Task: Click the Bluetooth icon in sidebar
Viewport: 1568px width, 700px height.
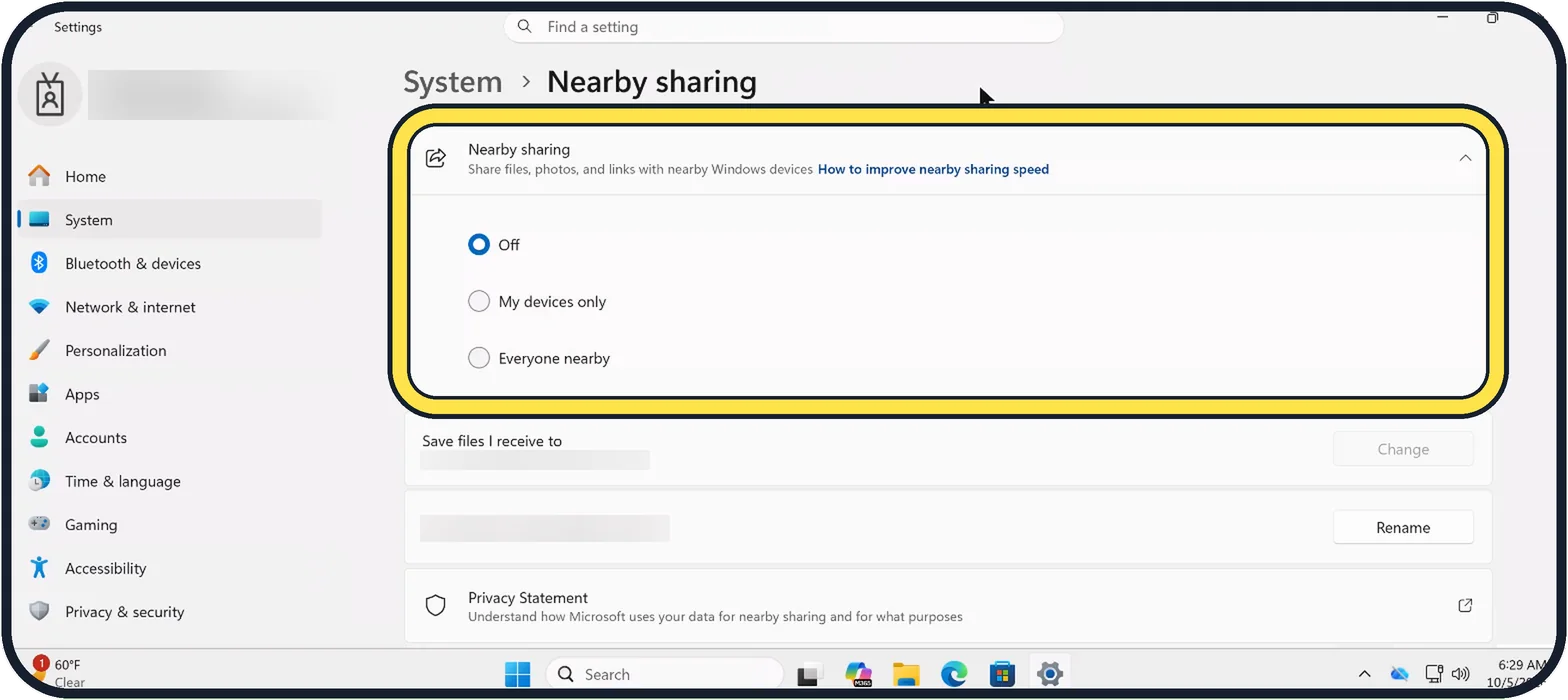Action: (x=39, y=263)
